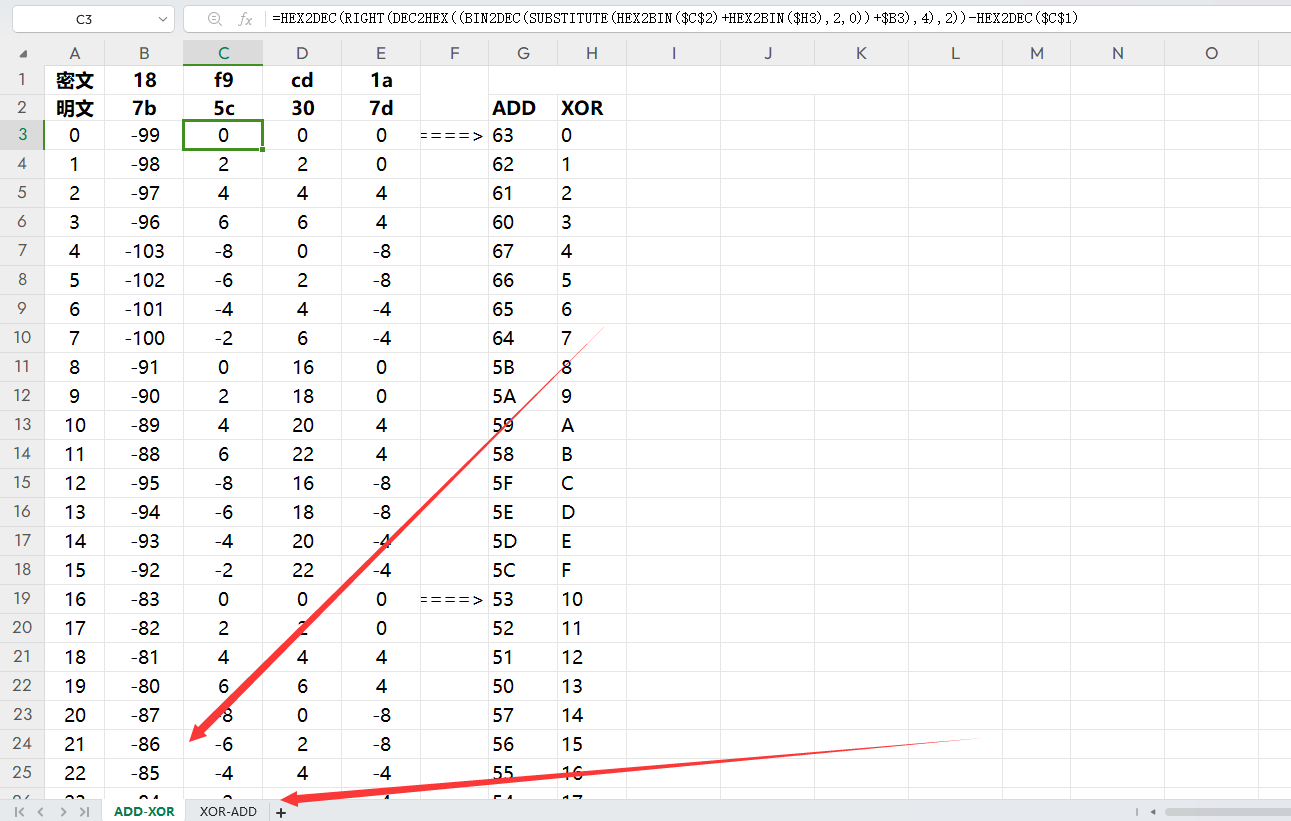Jump to first sheet navigation arrow
1291x821 pixels.
(x=20, y=812)
